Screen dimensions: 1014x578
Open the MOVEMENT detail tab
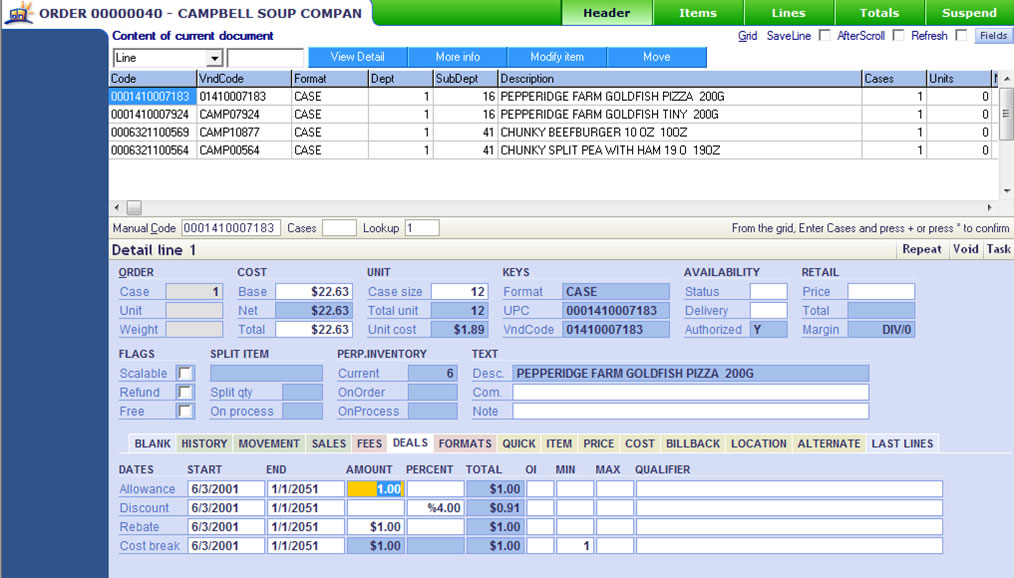269,444
